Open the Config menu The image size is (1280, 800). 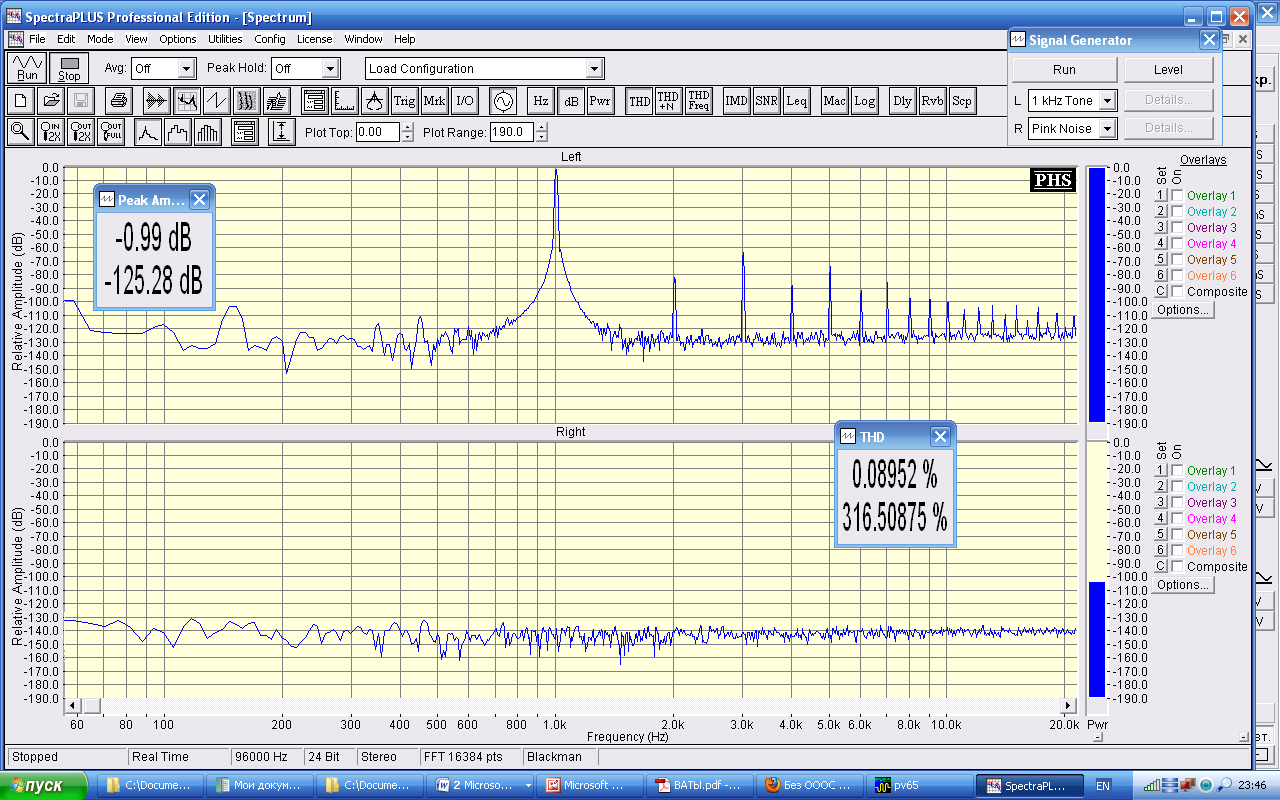pyautogui.click(x=270, y=39)
